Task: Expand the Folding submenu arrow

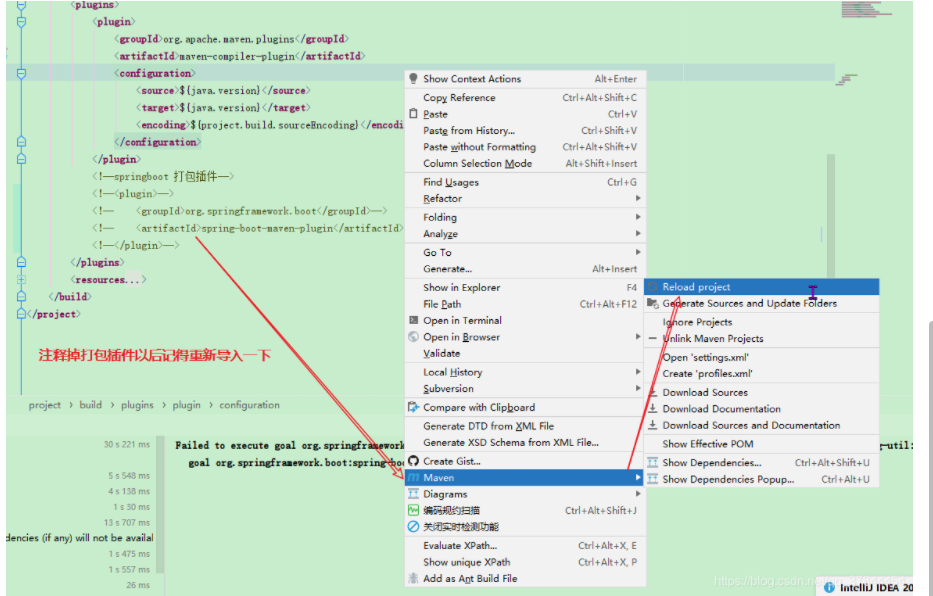Action: pyautogui.click(x=638, y=217)
